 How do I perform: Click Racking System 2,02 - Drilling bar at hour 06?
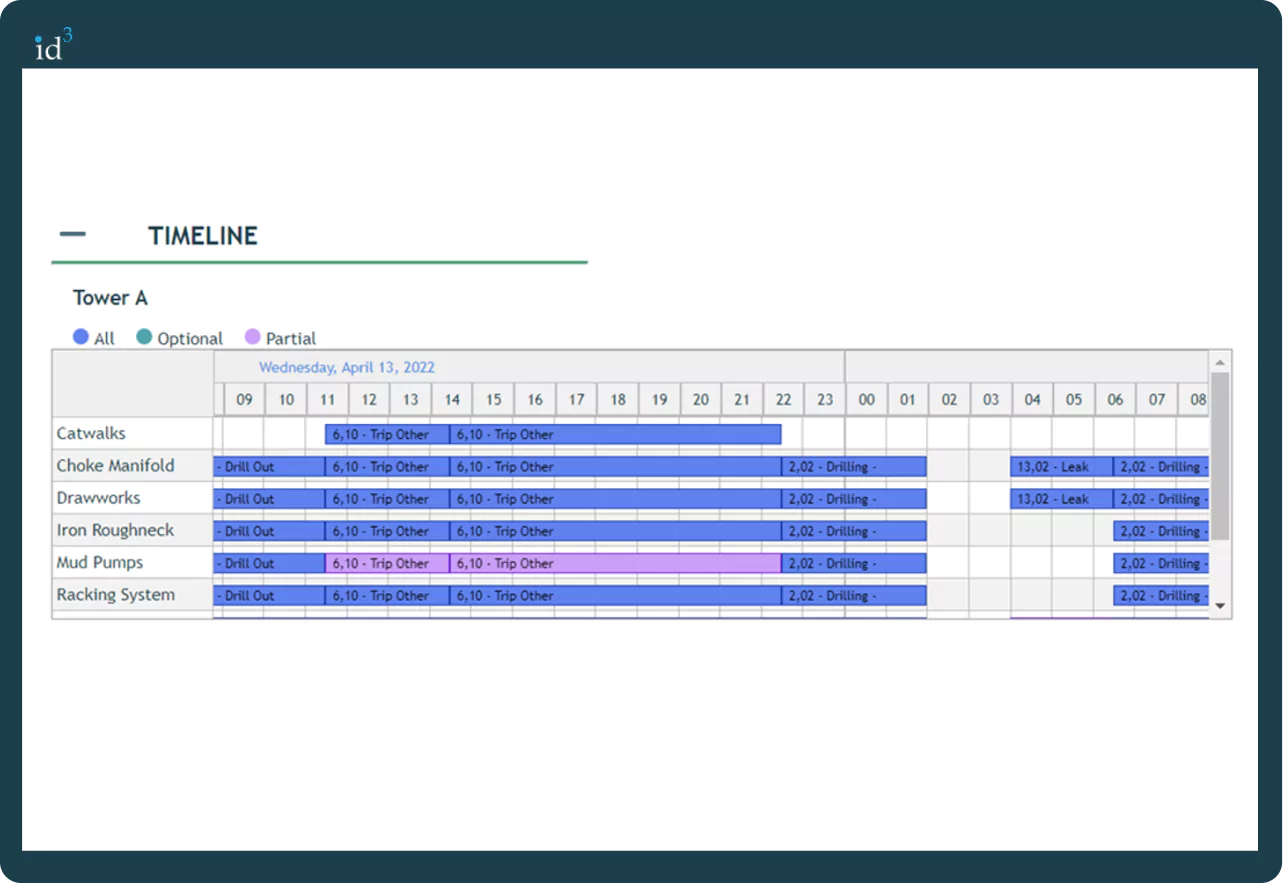pyautogui.click(x=1161, y=595)
